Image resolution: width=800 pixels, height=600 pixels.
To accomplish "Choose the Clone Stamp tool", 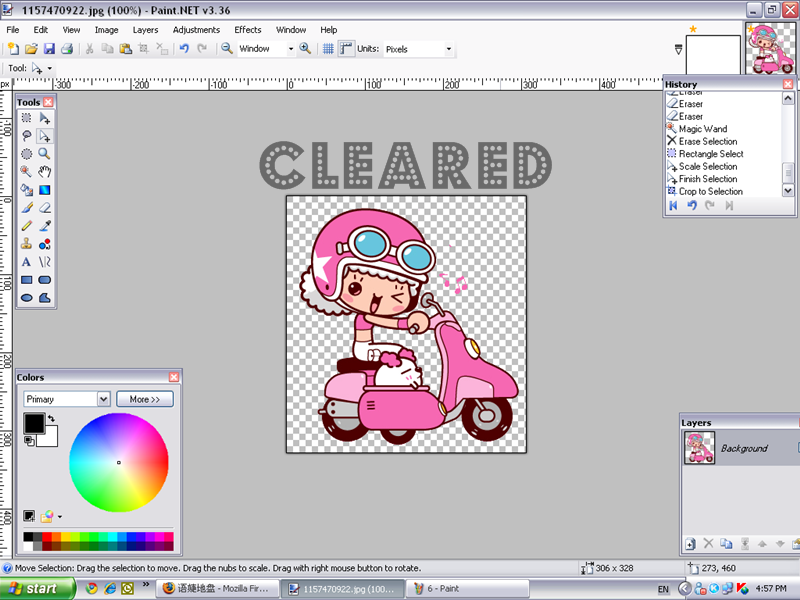I will click(27, 244).
